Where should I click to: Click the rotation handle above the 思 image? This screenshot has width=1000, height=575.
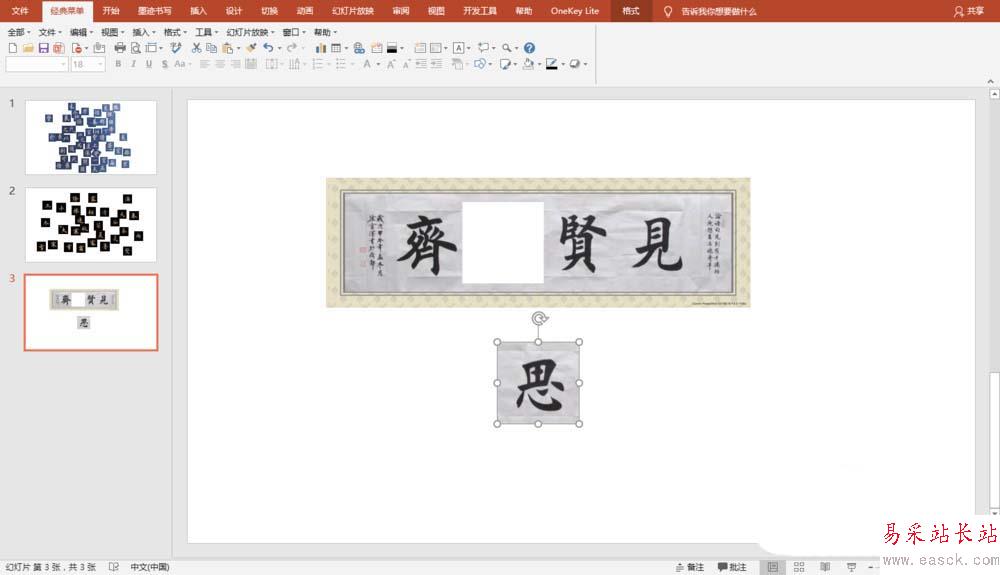tap(539, 318)
